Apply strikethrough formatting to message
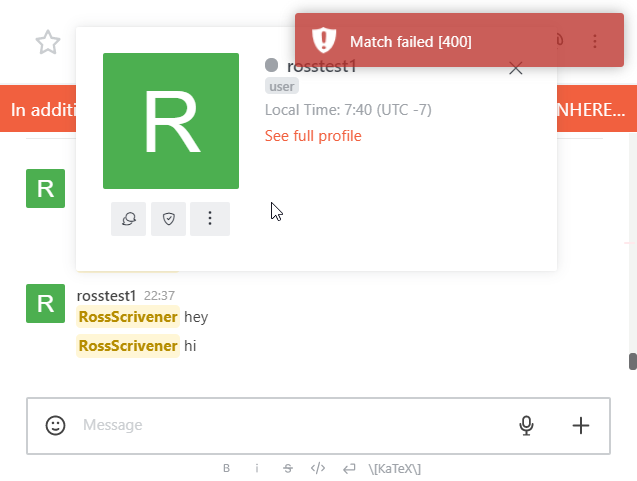637x481 pixels. (x=287, y=468)
